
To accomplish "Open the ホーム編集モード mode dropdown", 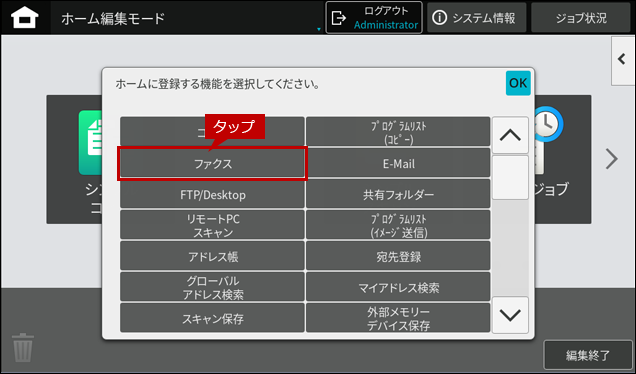I will (x=187, y=18).
